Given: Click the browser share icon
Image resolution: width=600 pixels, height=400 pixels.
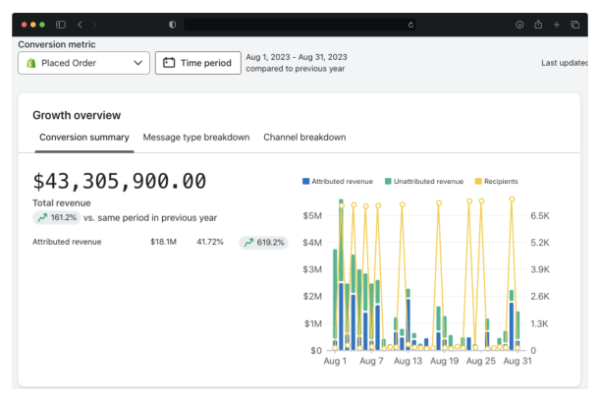Looking at the screenshot, I should coord(538,24).
